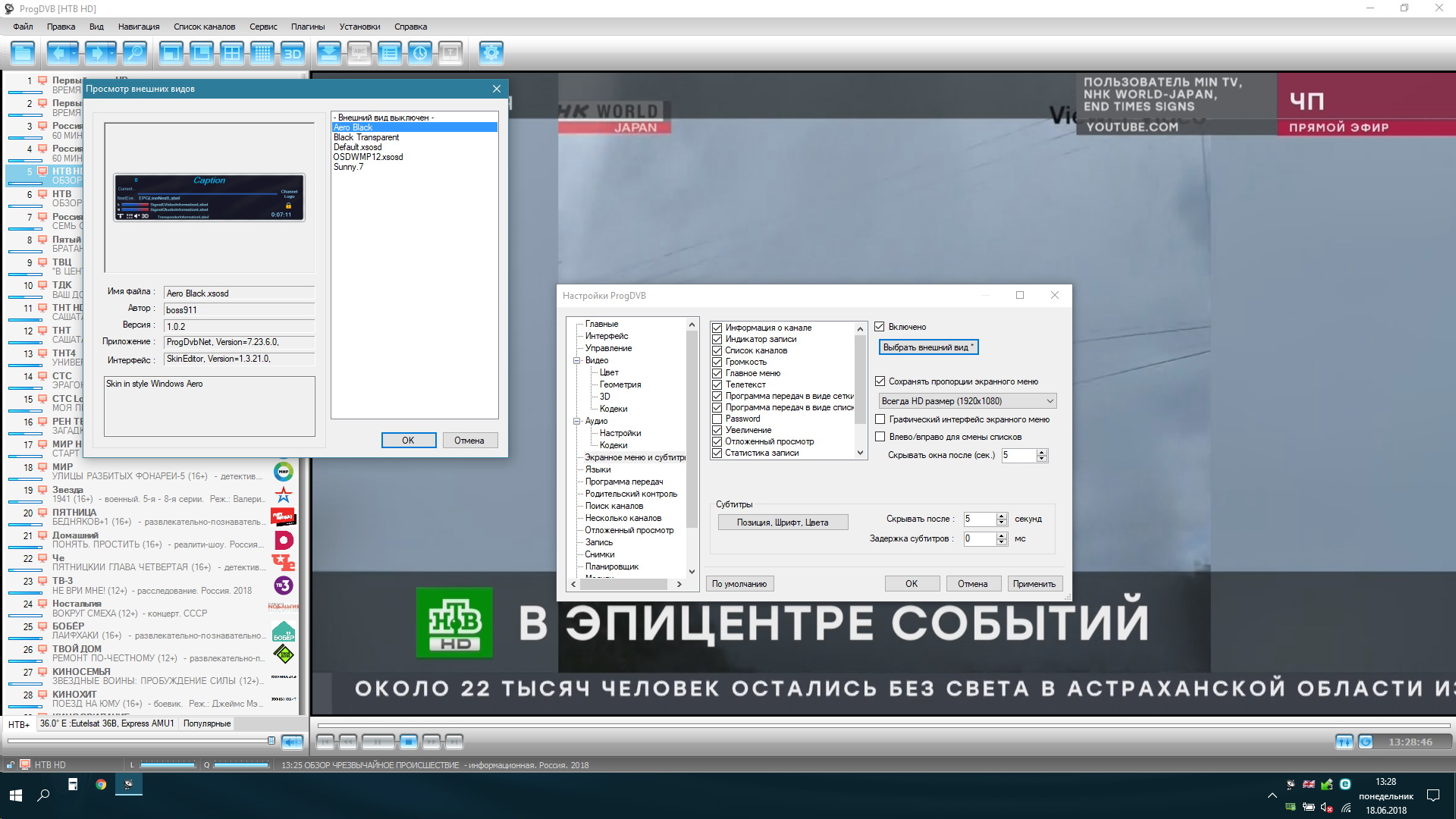Open the Список каналов menu

point(204,27)
